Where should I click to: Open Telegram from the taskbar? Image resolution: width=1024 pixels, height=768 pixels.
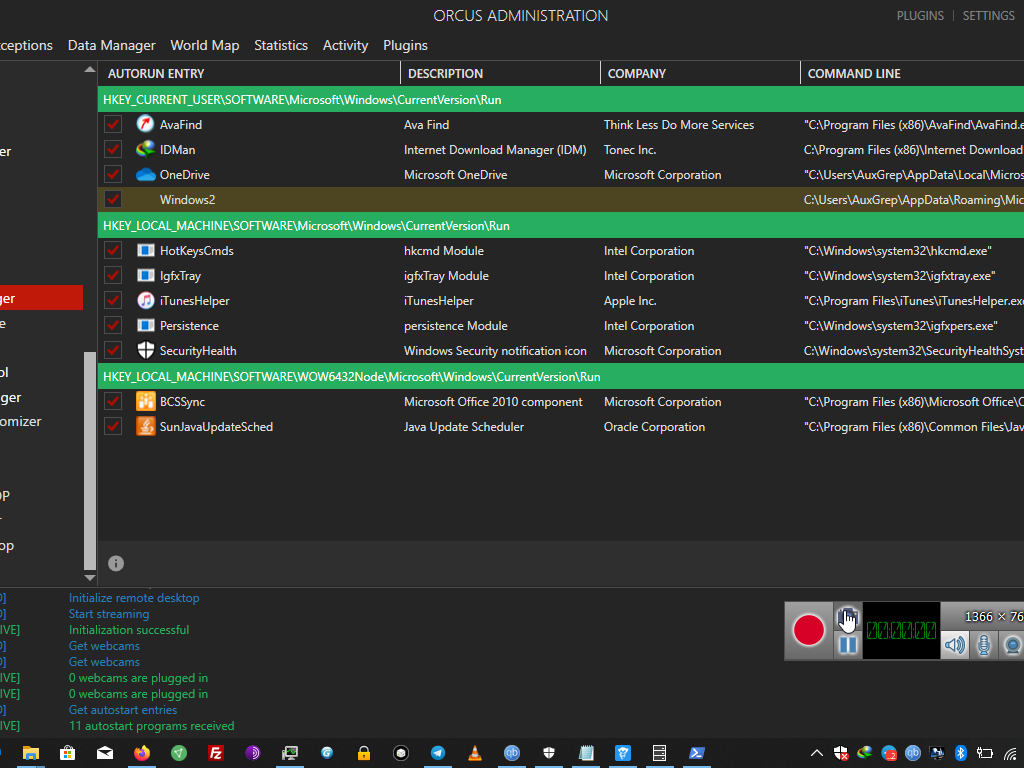[x=438, y=753]
